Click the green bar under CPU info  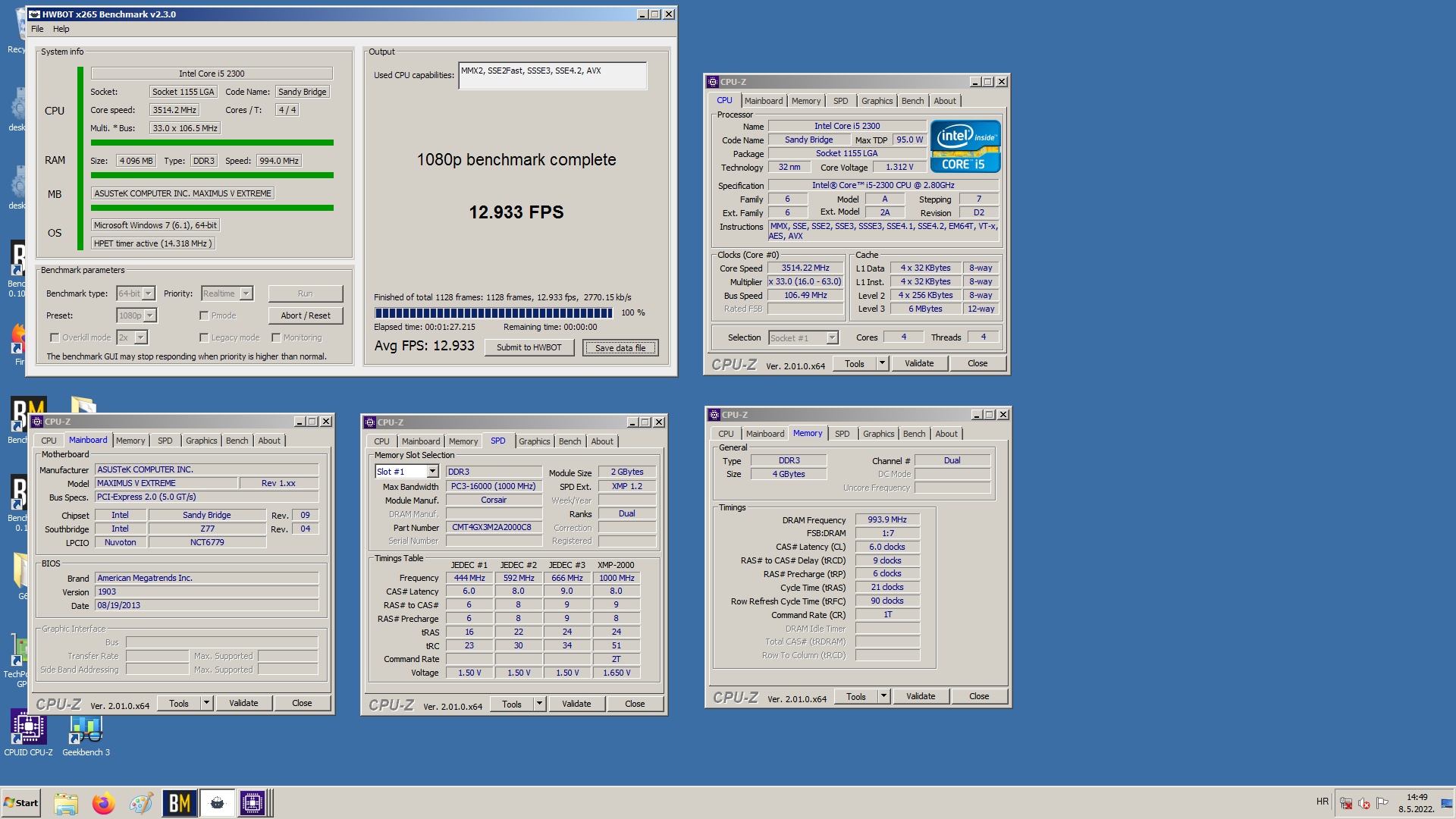(x=212, y=143)
